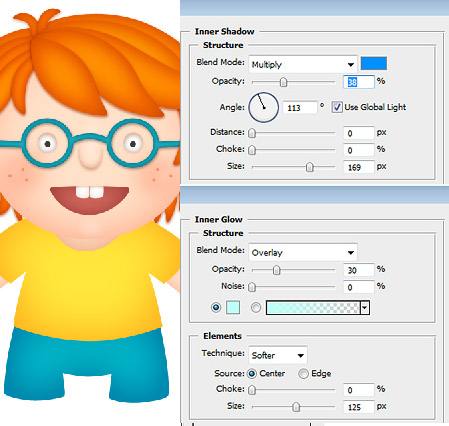Open the Inner Shadow Blend Mode dropdown
The width and height of the screenshot is (449, 426).
pyautogui.click(x=303, y=64)
